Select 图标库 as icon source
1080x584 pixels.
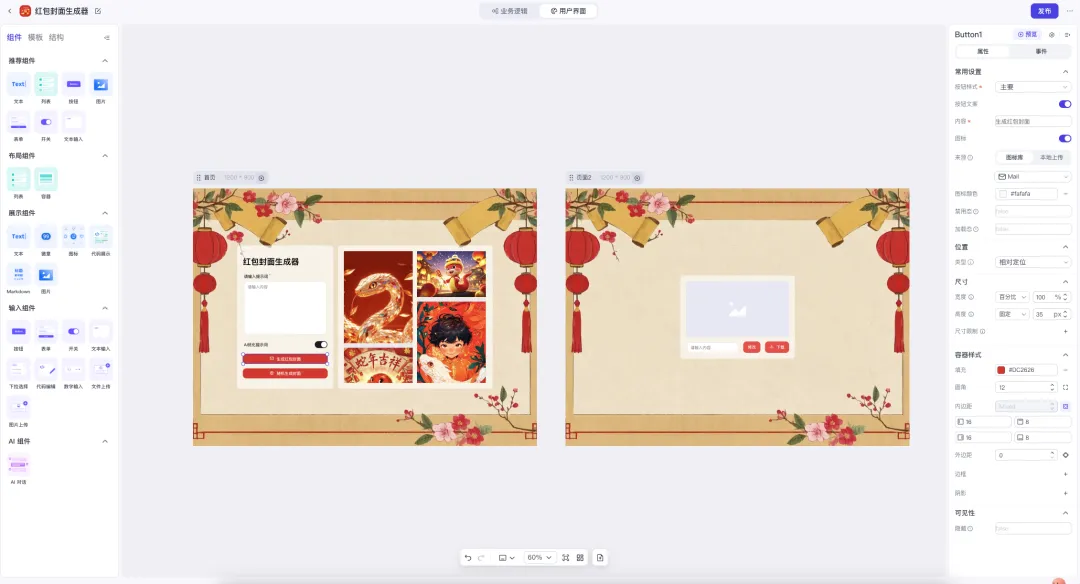1014,158
